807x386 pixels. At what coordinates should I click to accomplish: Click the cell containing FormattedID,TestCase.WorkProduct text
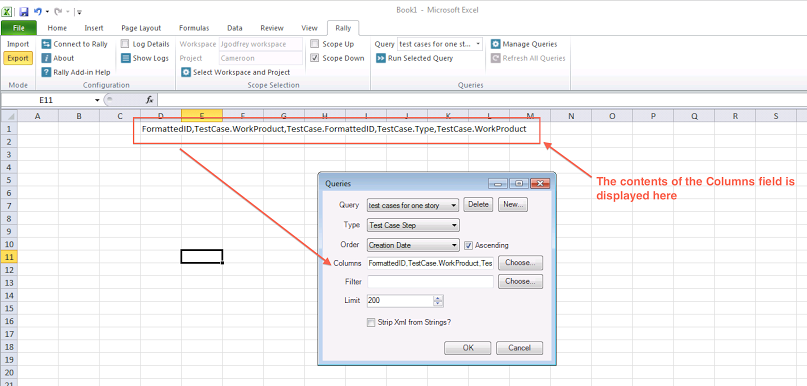click(334, 129)
